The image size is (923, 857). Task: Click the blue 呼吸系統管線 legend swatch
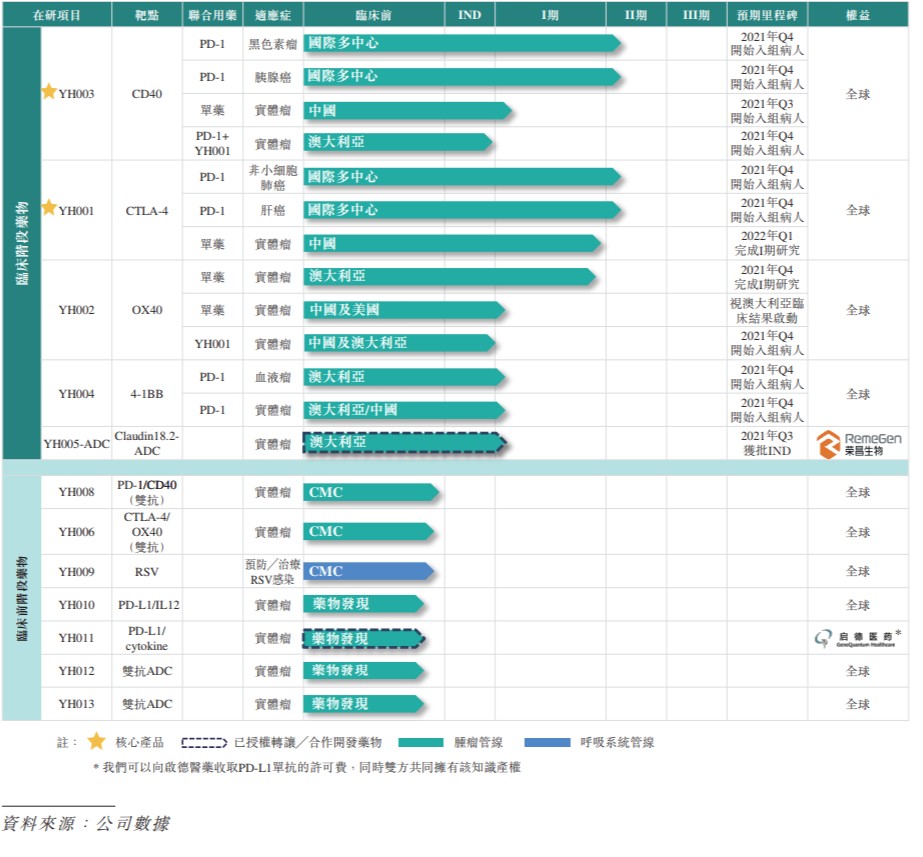click(545, 743)
